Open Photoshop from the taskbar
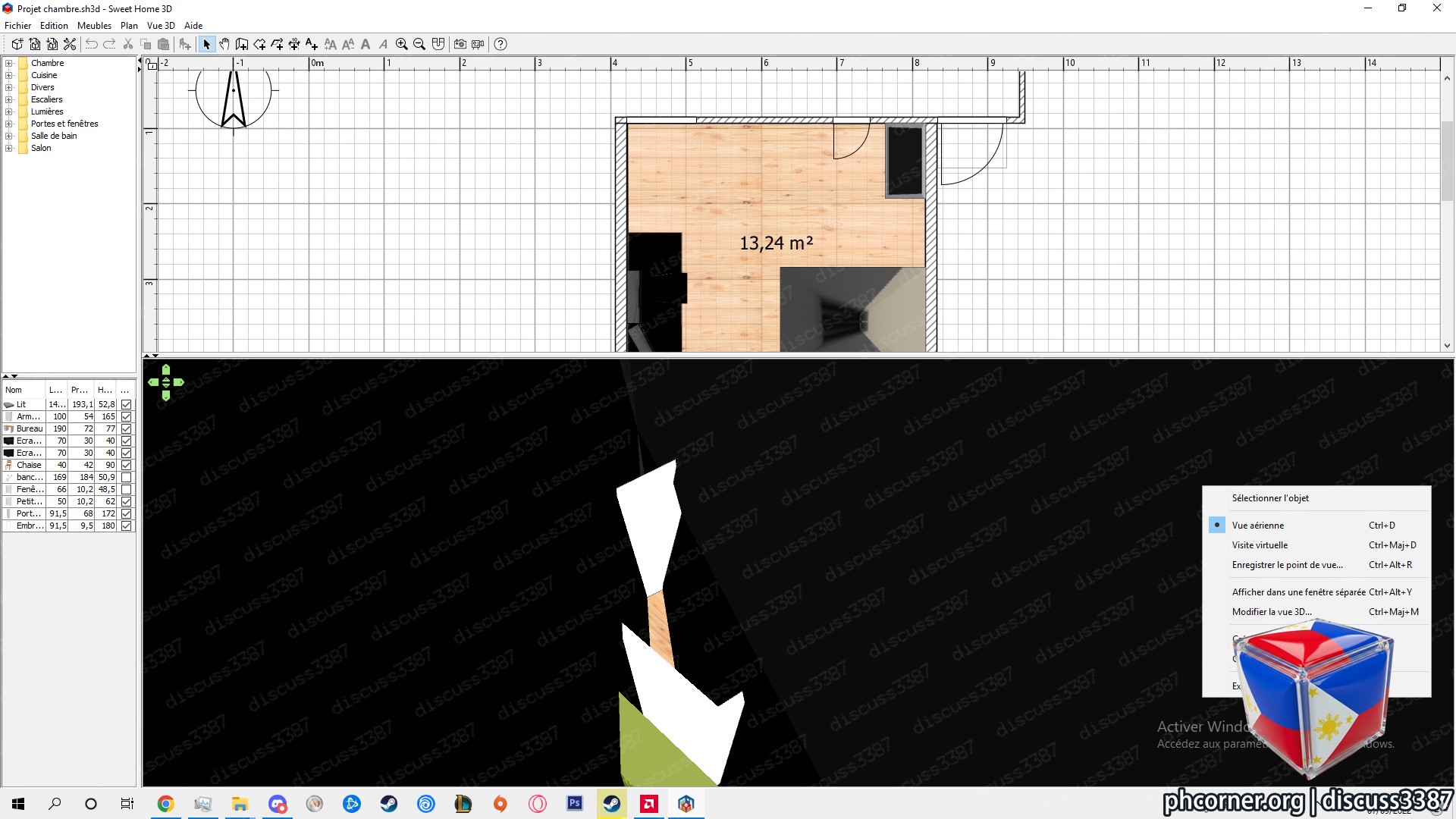The width and height of the screenshot is (1456, 819). (x=575, y=804)
